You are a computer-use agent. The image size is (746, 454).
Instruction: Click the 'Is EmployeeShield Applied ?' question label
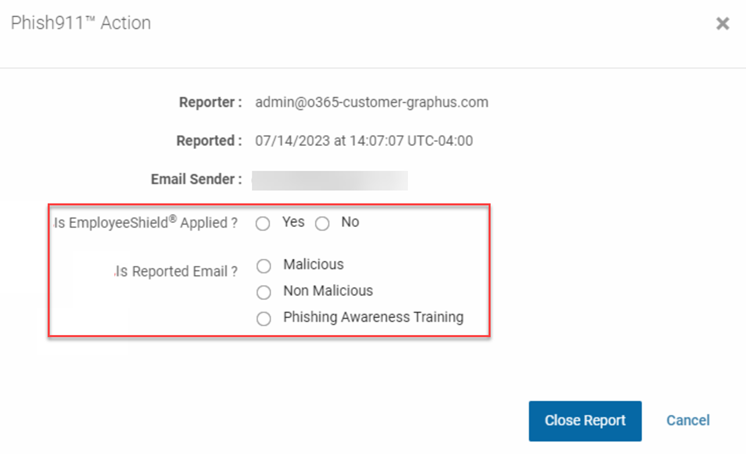tap(145, 222)
